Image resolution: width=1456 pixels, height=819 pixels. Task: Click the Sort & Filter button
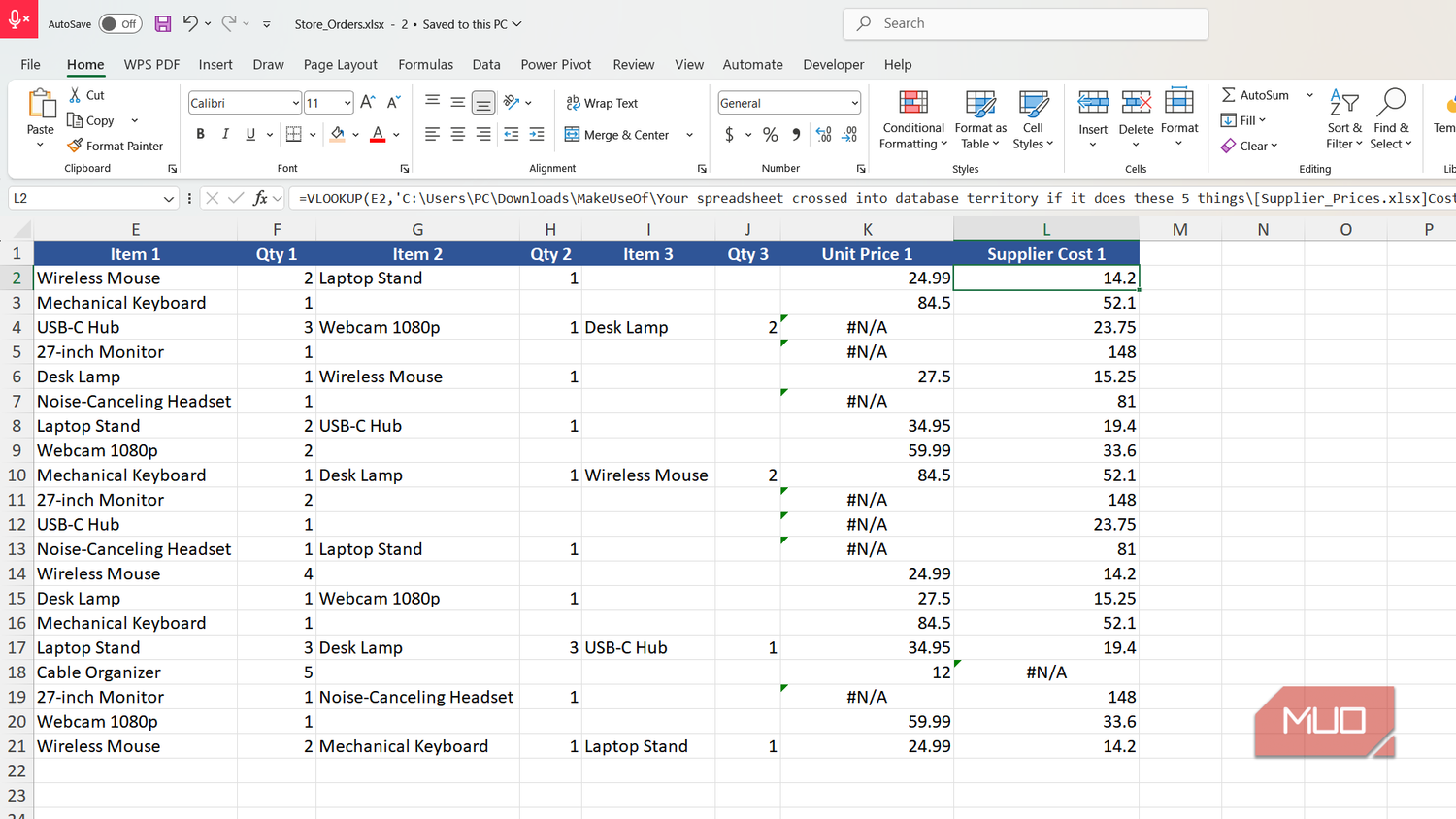coord(1344,118)
